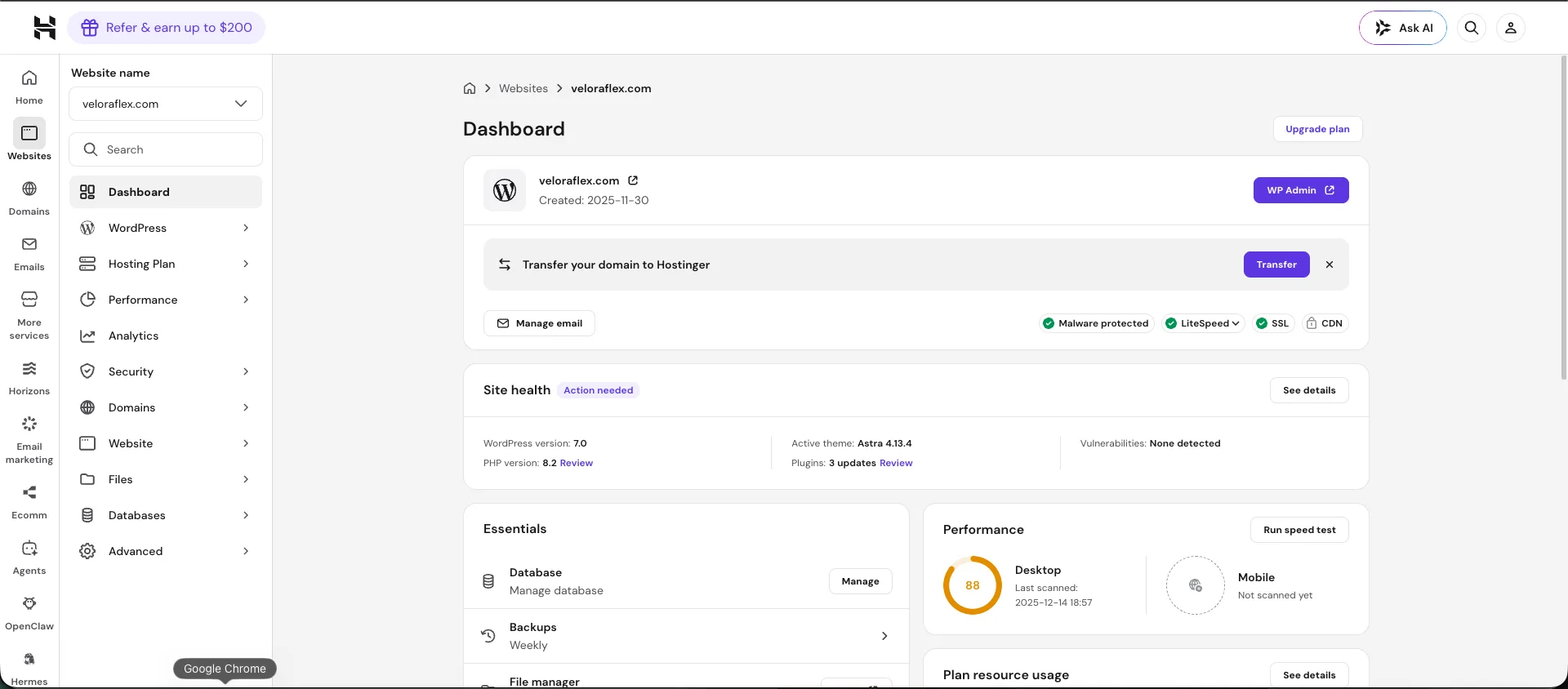The height and width of the screenshot is (689, 1568).
Task: Click the breadcrumb home icon
Action: pos(470,88)
